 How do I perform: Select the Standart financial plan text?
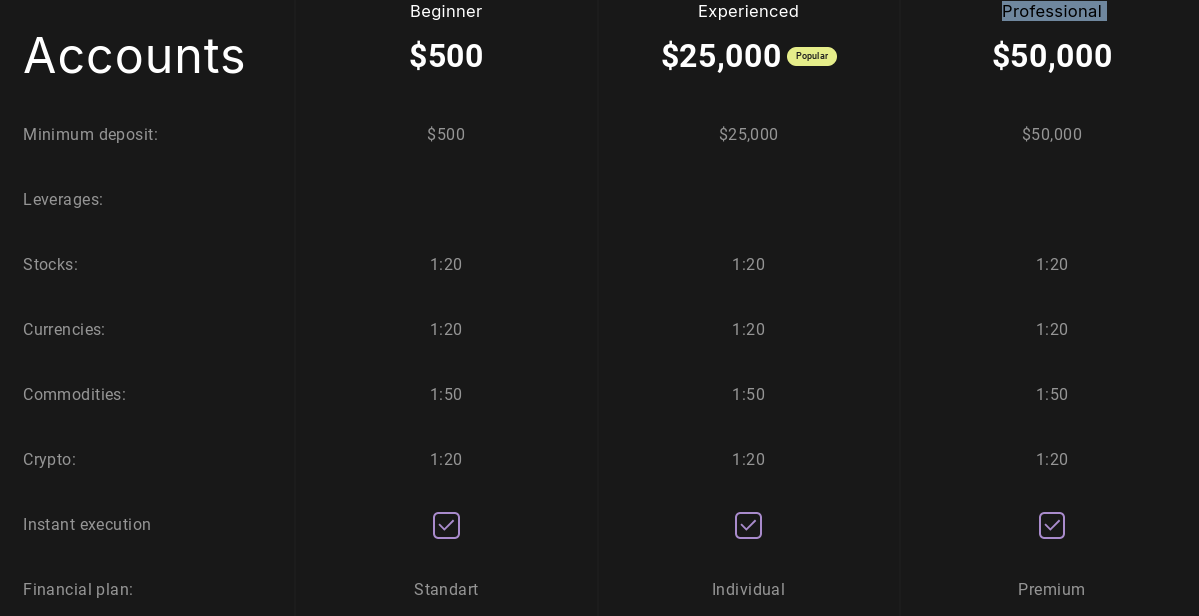446,589
